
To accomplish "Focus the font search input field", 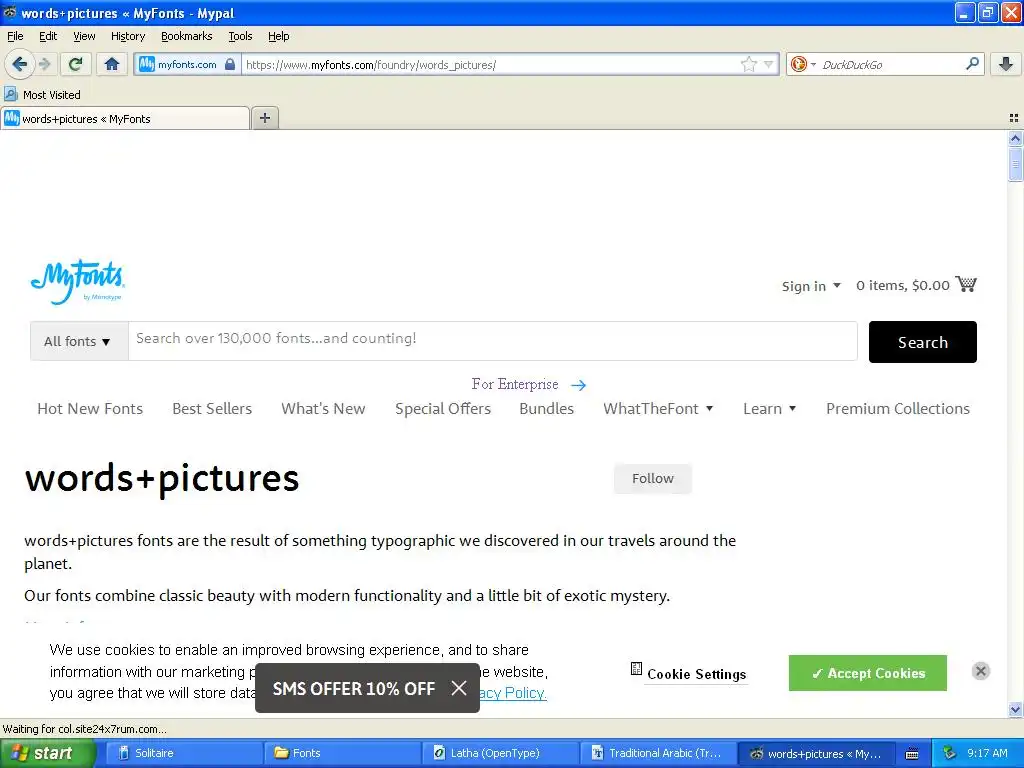I will (x=492, y=340).
